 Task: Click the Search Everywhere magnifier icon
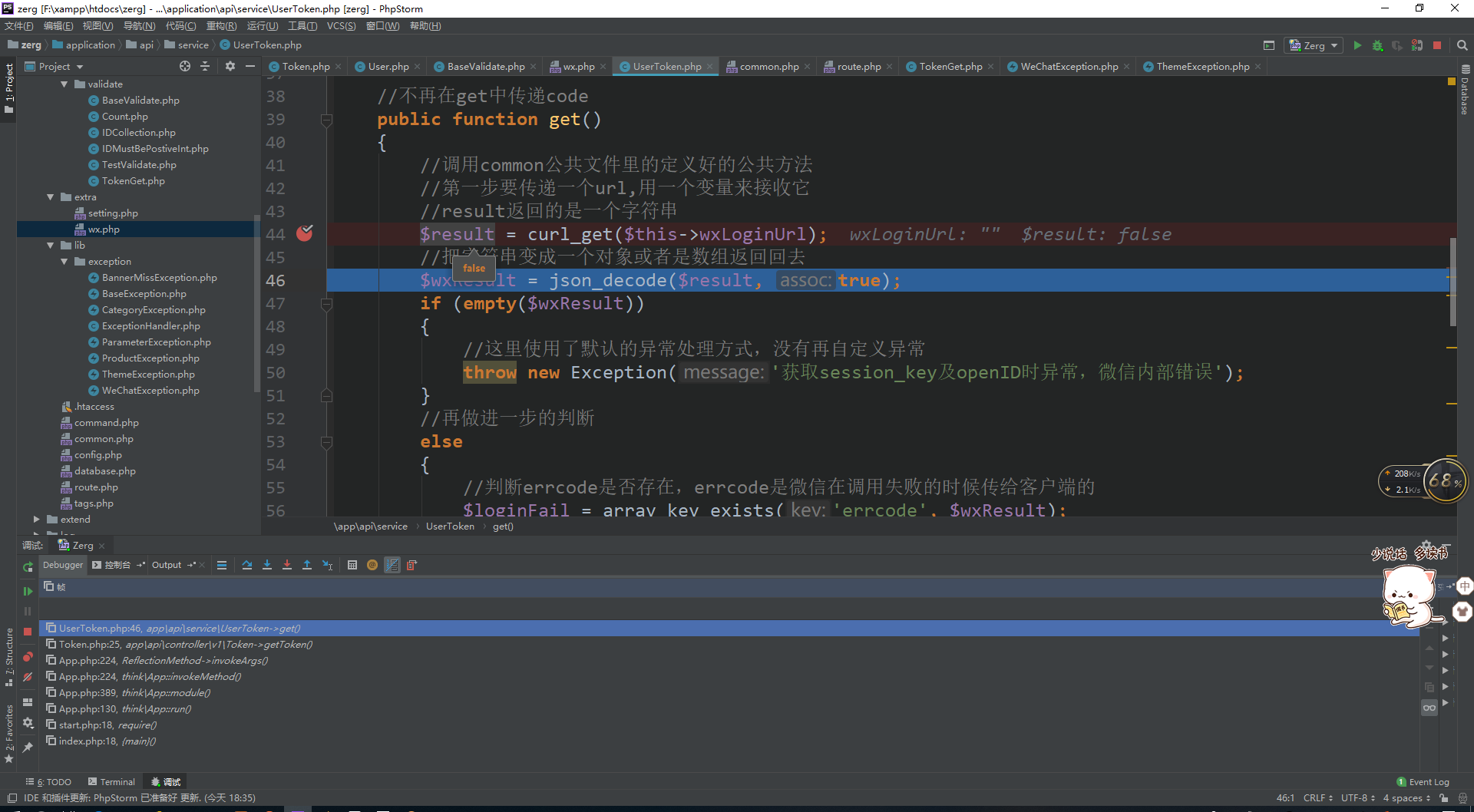pos(1462,46)
